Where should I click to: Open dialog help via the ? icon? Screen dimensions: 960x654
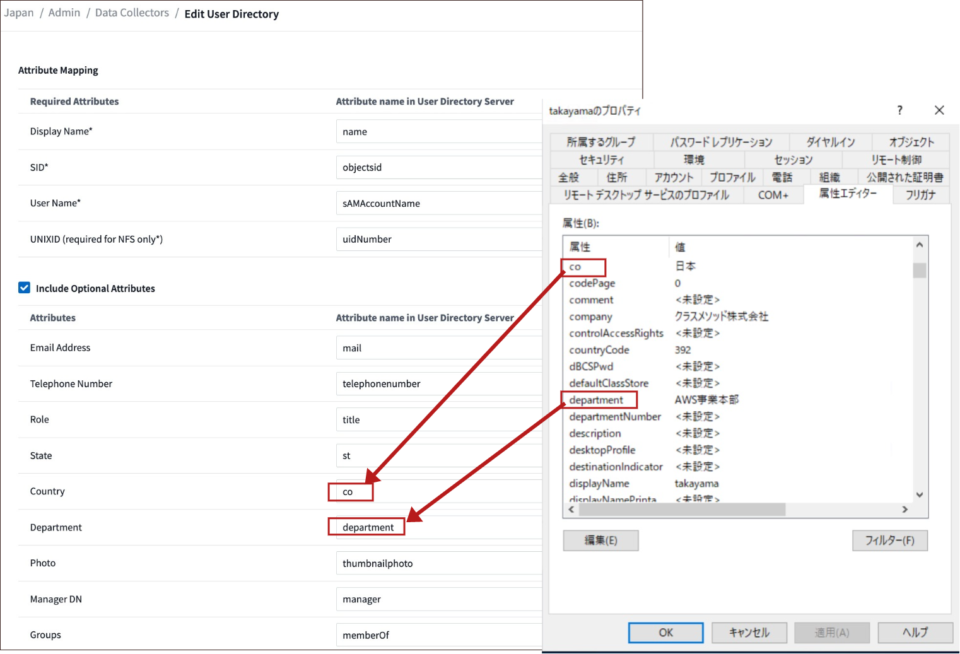899,110
